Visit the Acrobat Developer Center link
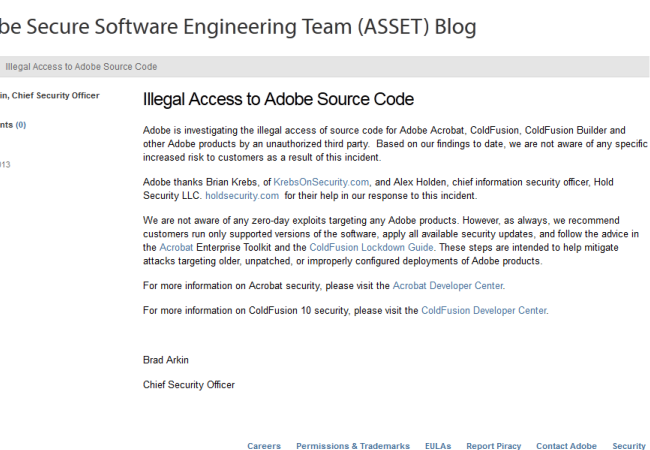This screenshot has height=450, width=650. [x=448, y=286]
